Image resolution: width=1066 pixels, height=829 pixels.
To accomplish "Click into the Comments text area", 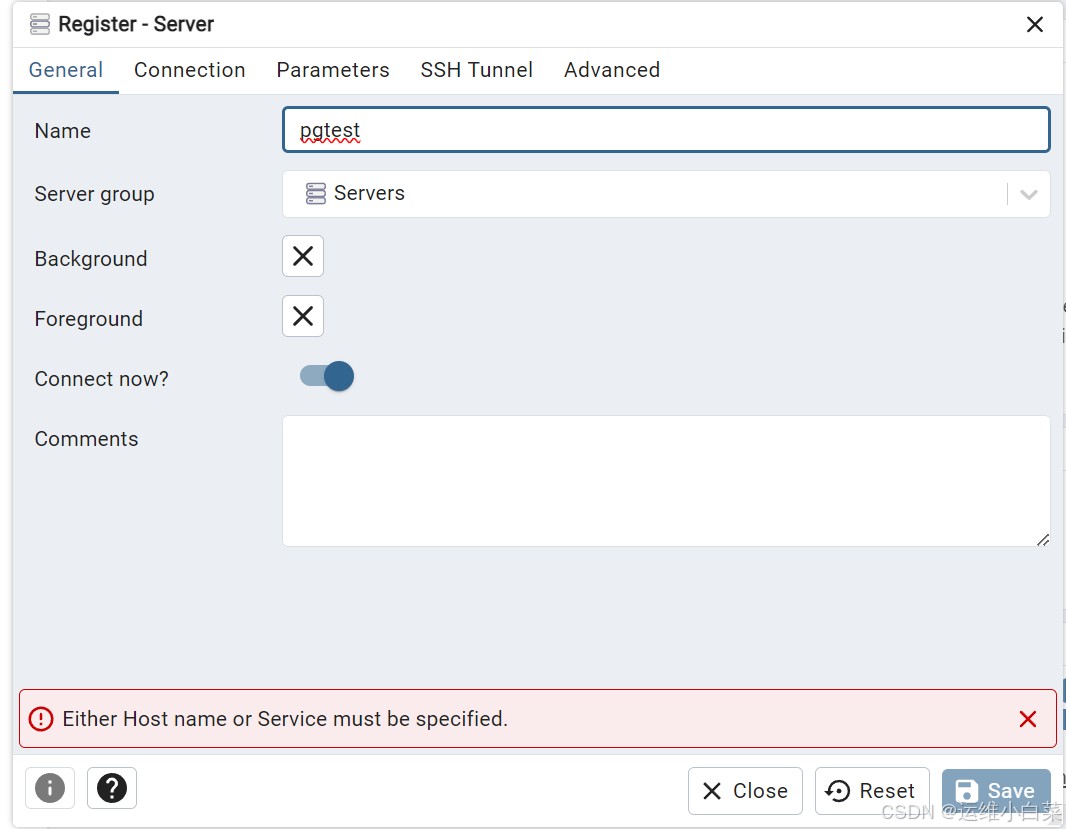I will click(666, 481).
